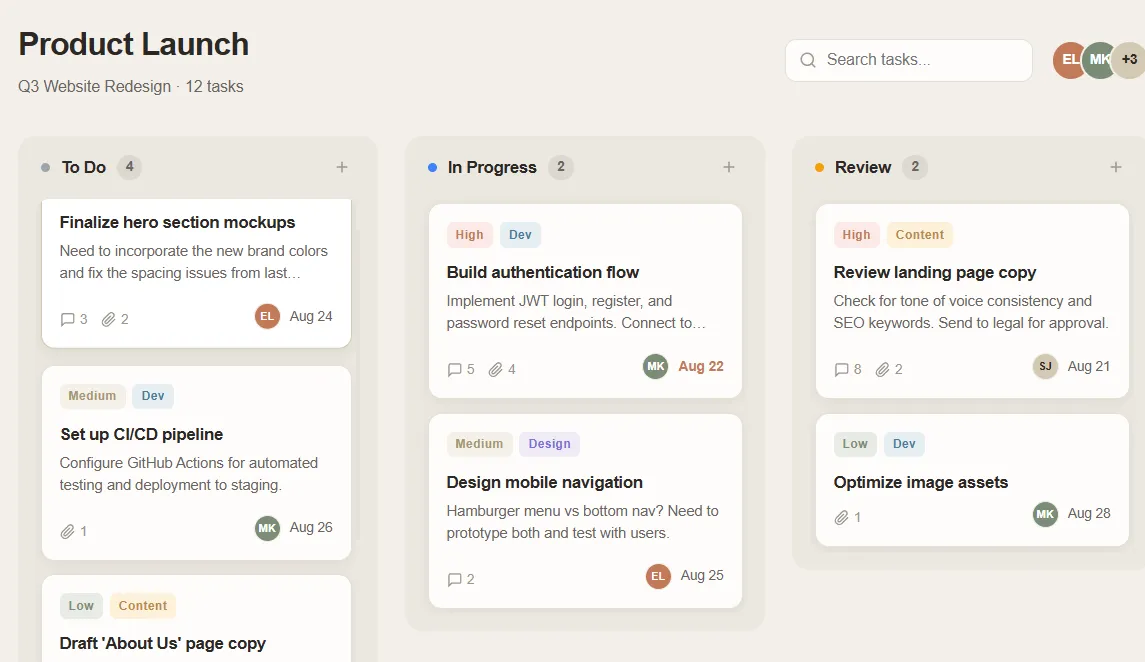This screenshot has width=1145, height=662.
Task: Click EL avatar on Finalize hero section card
Action: click(267, 316)
